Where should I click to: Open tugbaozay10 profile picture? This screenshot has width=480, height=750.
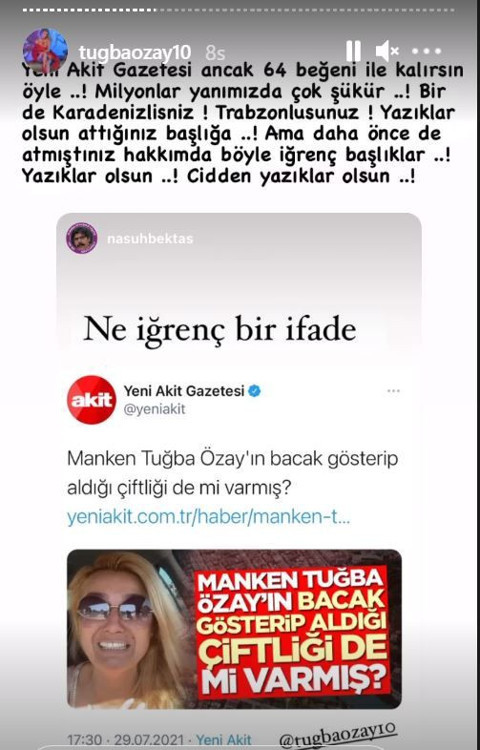pyautogui.click(x=45, y=51)
